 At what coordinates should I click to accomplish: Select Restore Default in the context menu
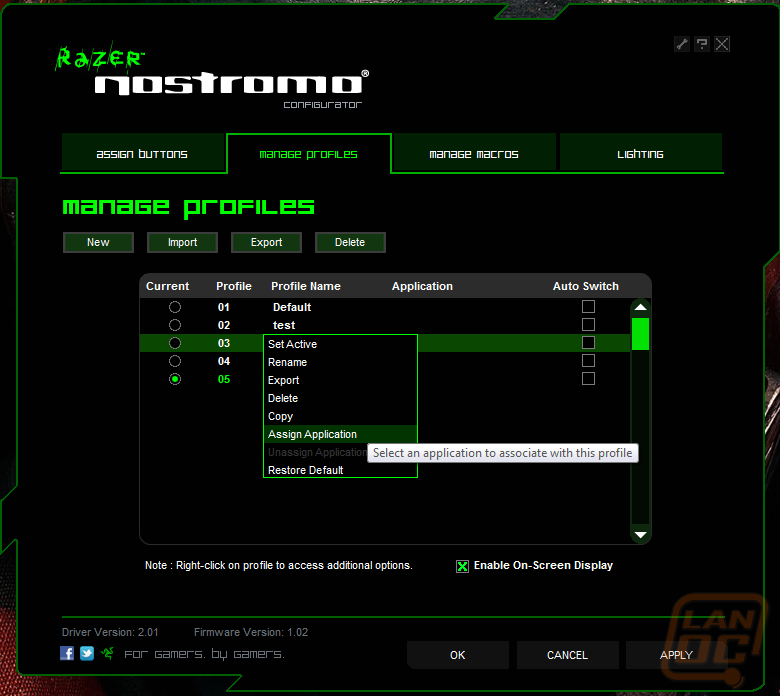[340, 470]
